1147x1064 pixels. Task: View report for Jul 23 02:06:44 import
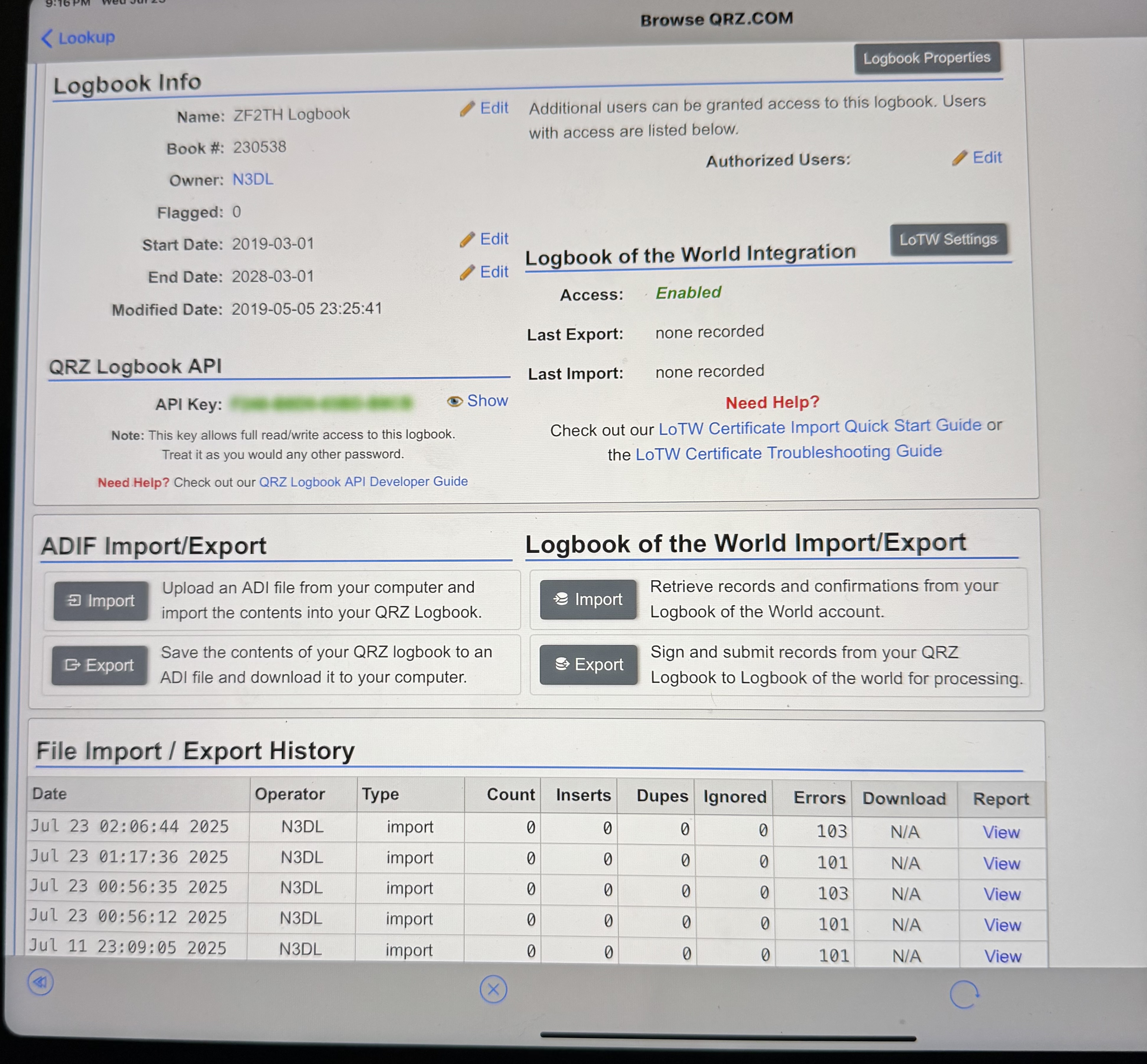1001,833
